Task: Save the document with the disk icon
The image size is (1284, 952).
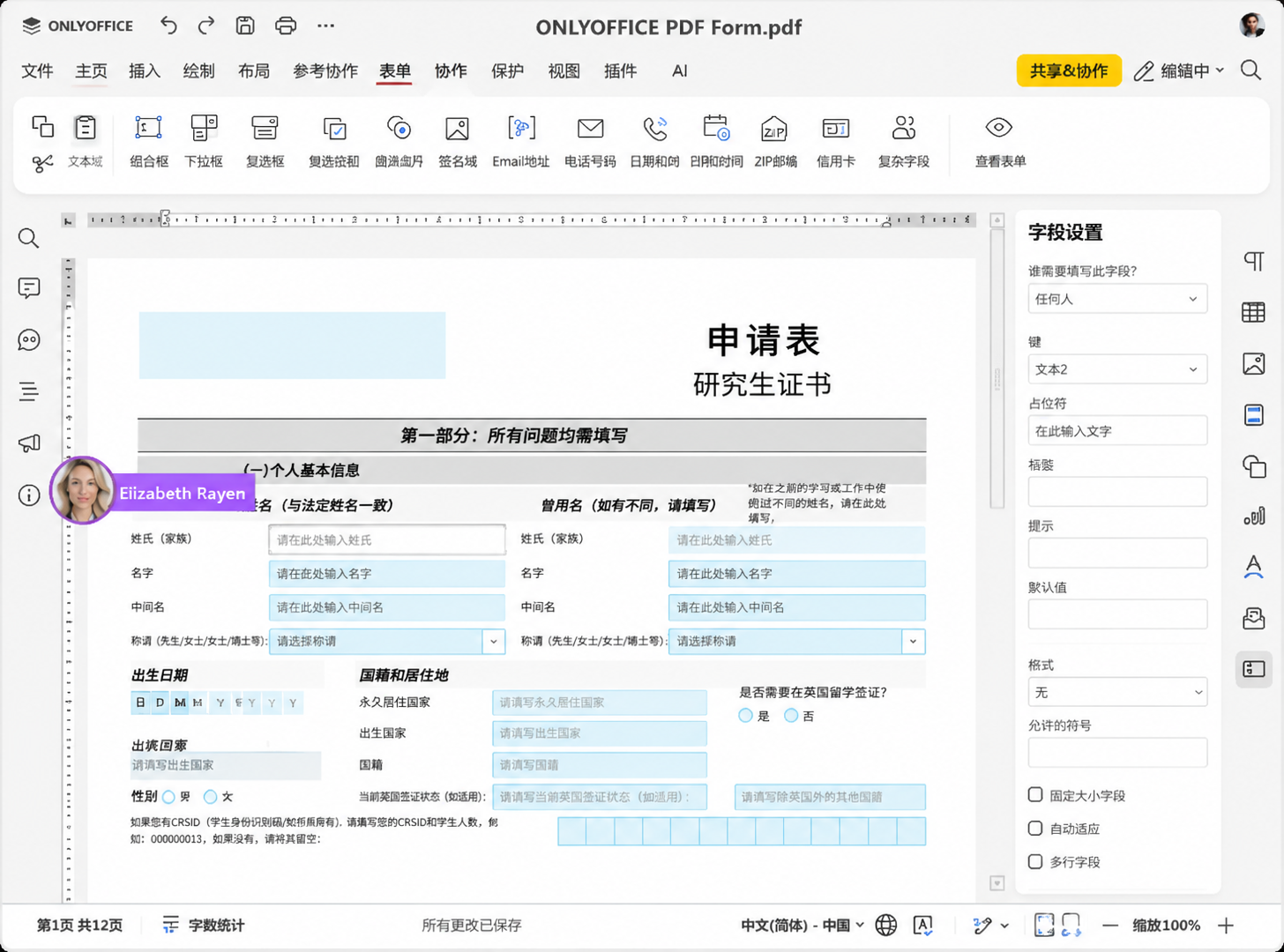Action: 245,26
